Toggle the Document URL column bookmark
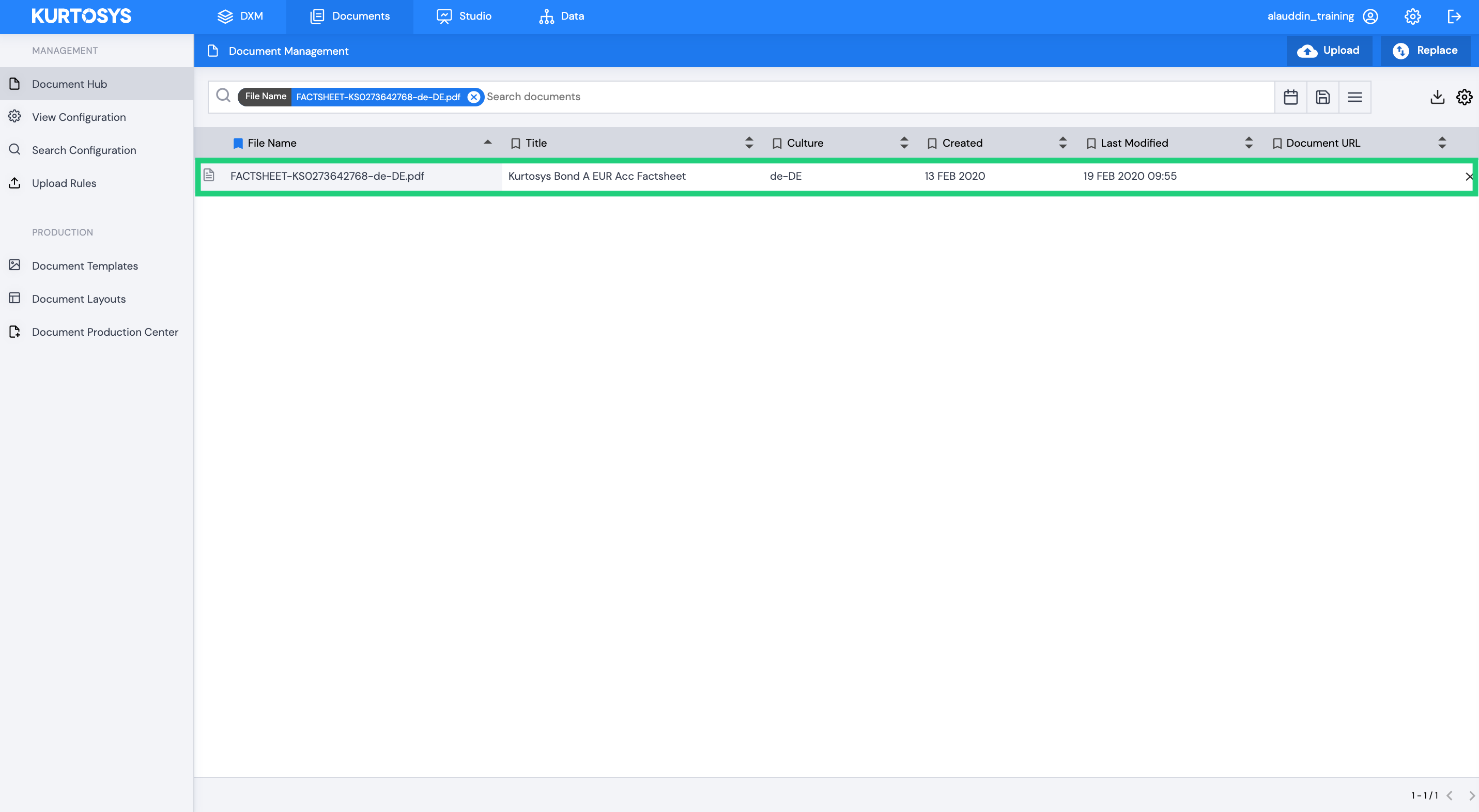The width and height of the screenshot is (1479, 812). 1277,144
